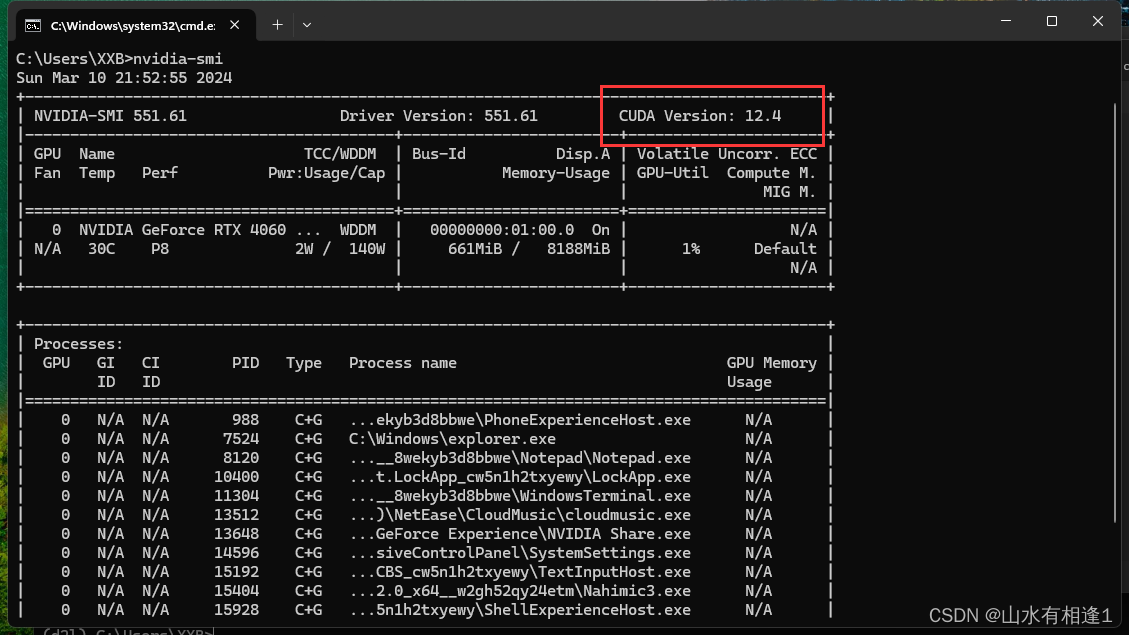Click the WindowsTerminal.exe process entry
This screenshot has width=1129, height=635.
click(x=520, y=496)
